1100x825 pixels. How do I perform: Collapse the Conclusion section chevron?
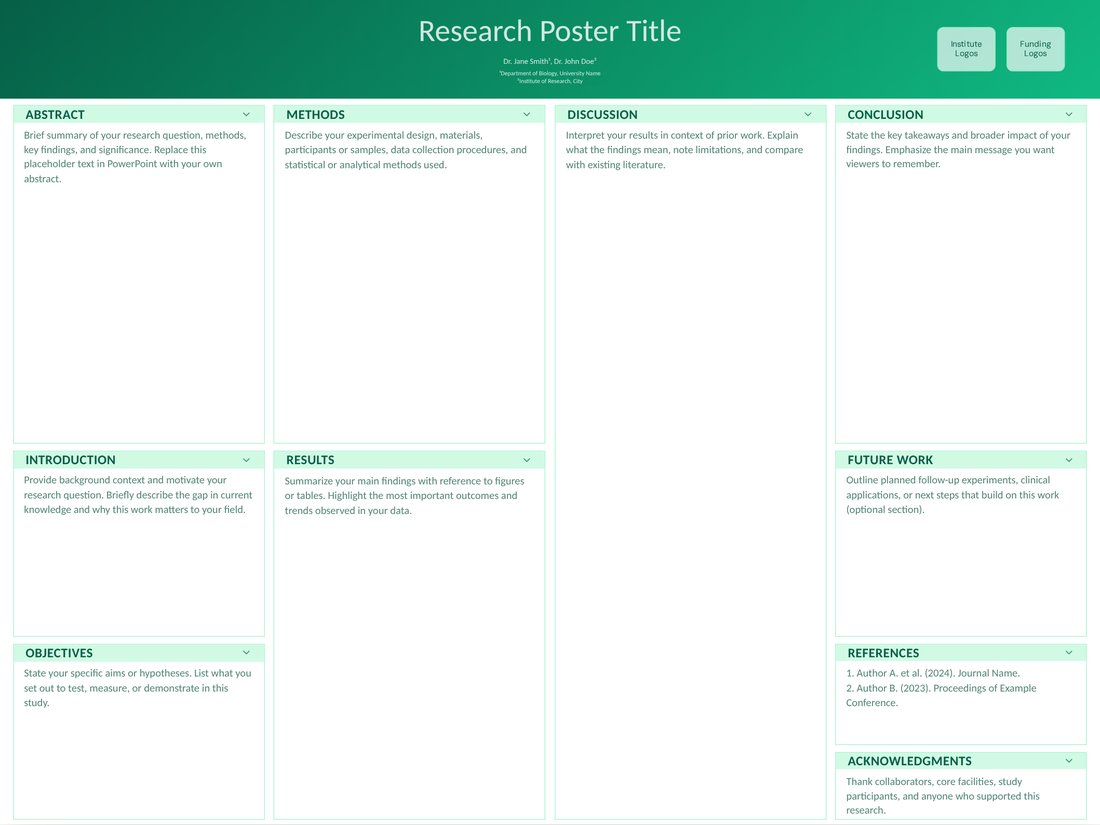[1069, 114]
